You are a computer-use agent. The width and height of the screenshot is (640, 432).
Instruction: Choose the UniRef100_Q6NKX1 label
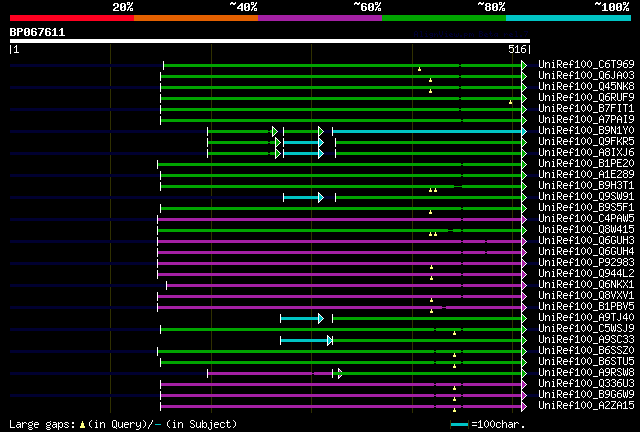tap(586, 285)
